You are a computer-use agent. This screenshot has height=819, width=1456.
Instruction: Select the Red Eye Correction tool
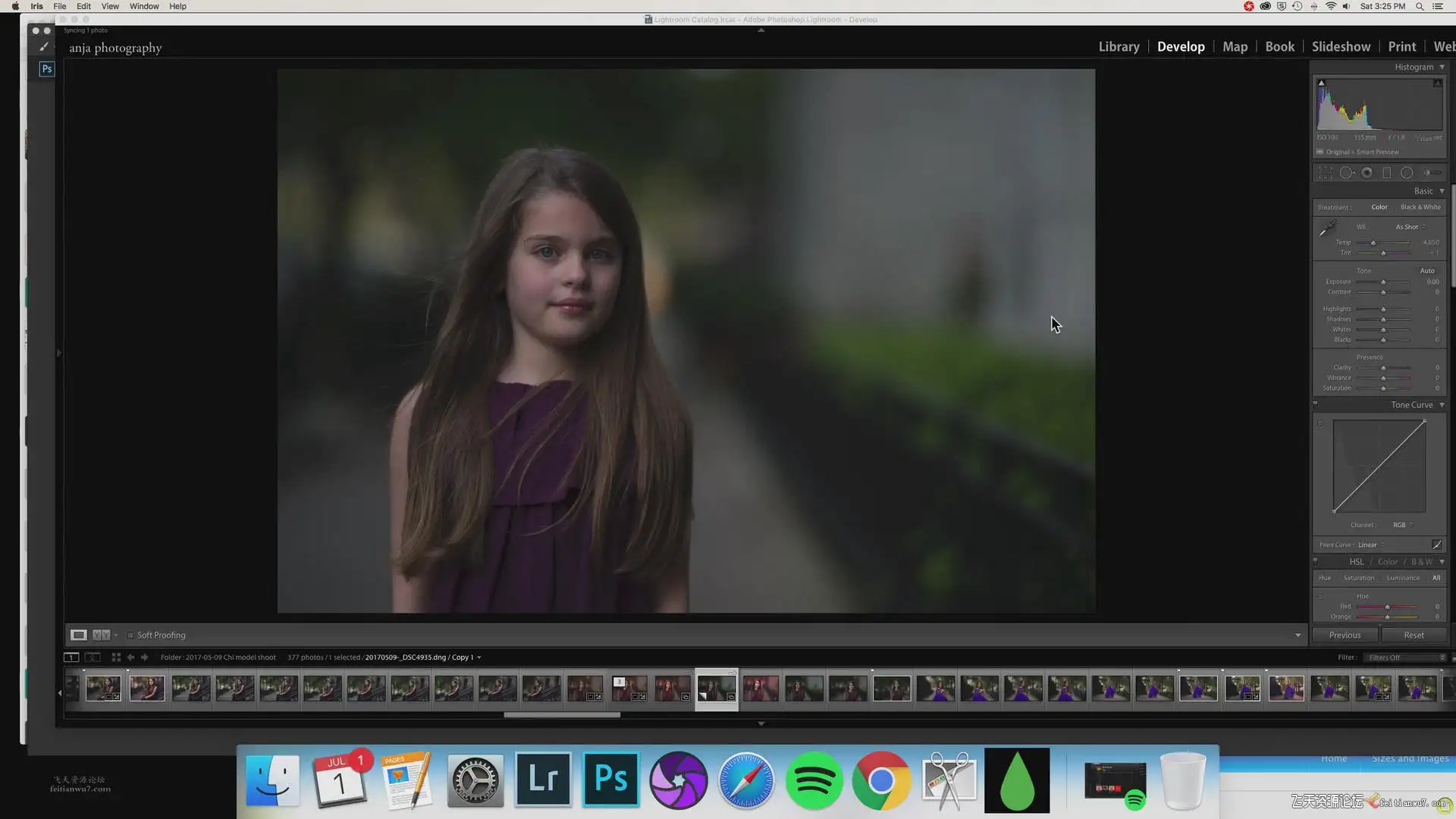click(1367, 173)
